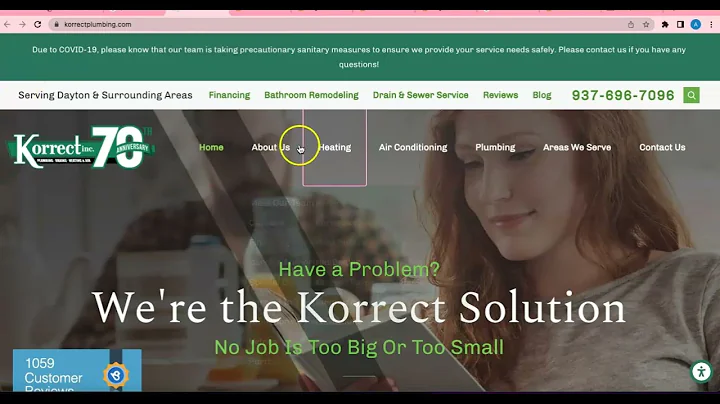Open the Blog link

(x=542, y=95)
